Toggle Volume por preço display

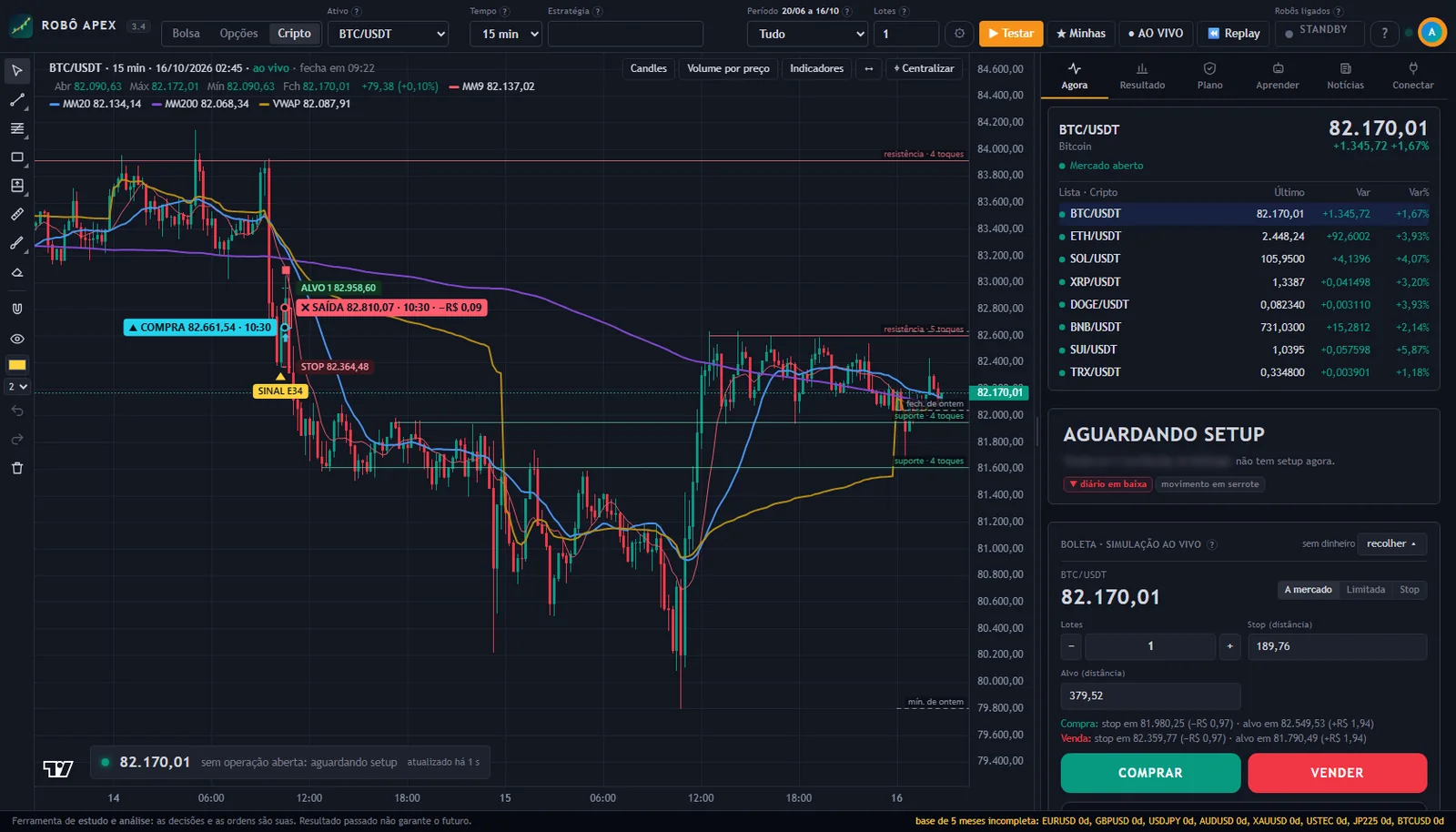(728, 68)
